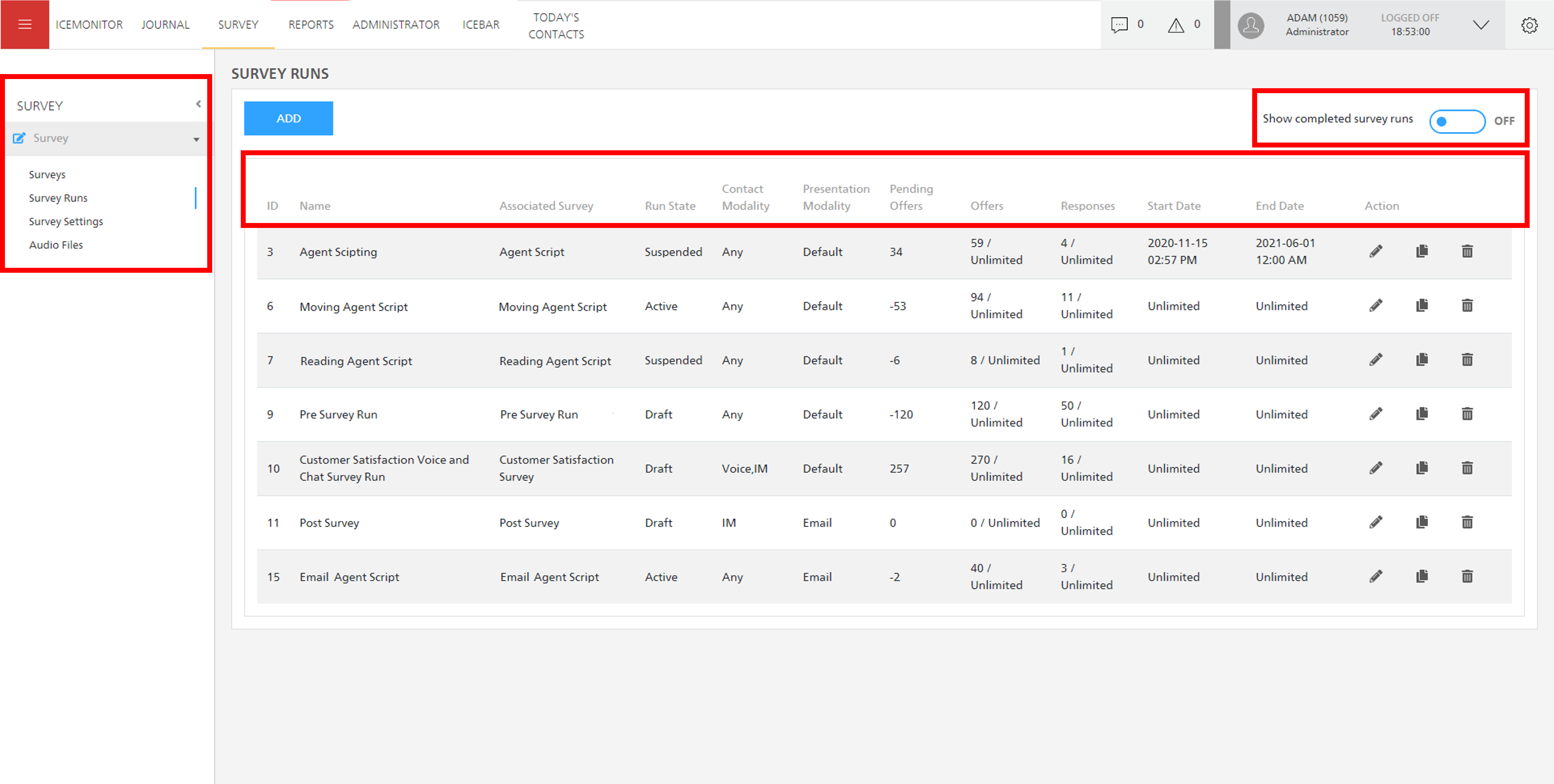
Task: Open TODAY'S CONTACTS menu
Action: [556, 26]
